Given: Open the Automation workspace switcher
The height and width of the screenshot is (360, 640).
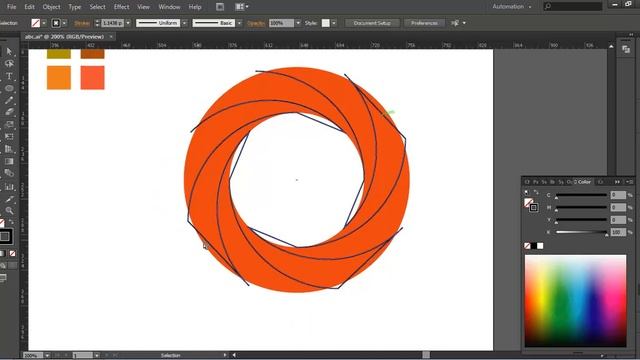Looking at the screenshot, I should tap(512, 7).
